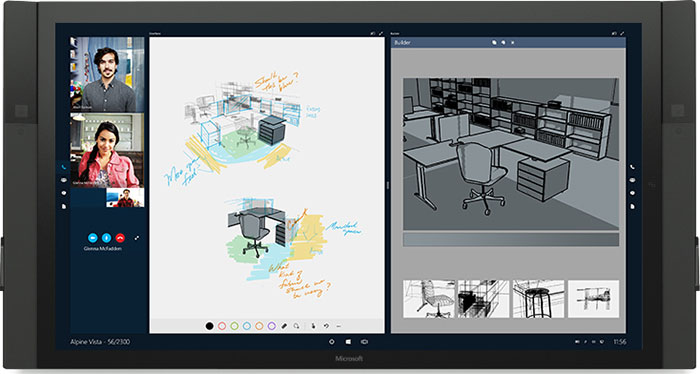
Task: Click the 3D office render in Builder
Action: click(511, 154)
